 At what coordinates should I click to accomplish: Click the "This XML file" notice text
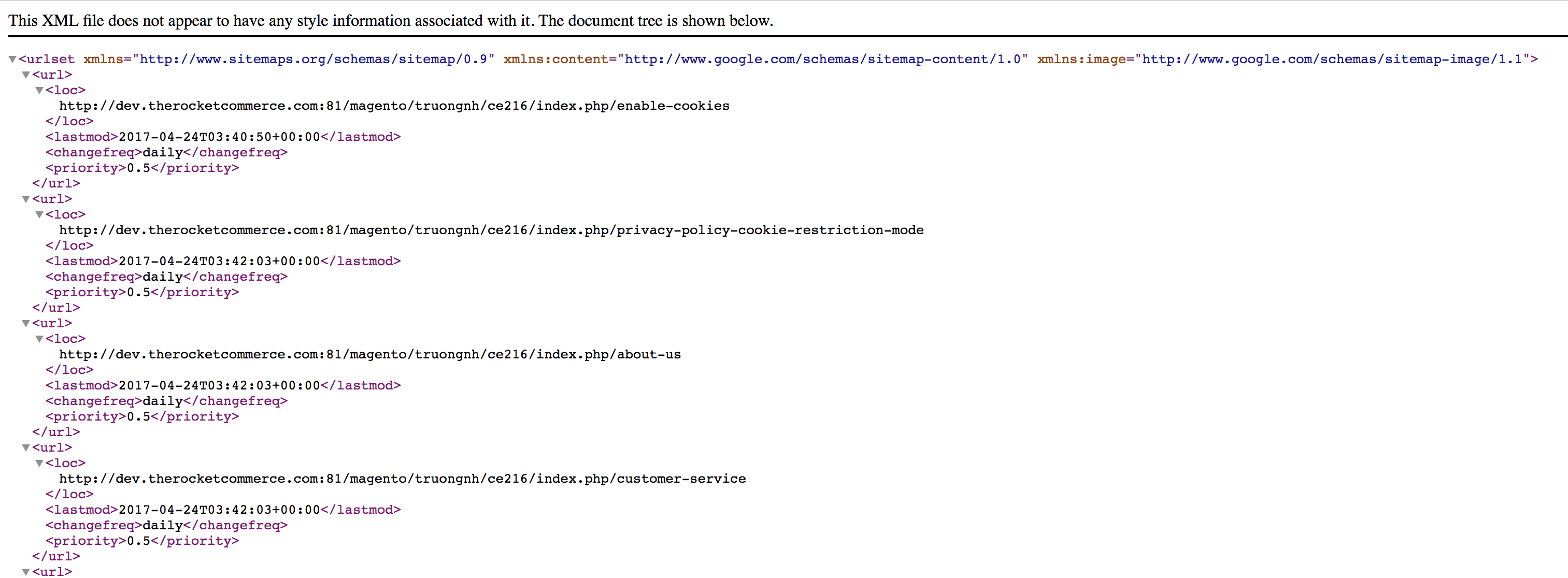click(390, 21)
